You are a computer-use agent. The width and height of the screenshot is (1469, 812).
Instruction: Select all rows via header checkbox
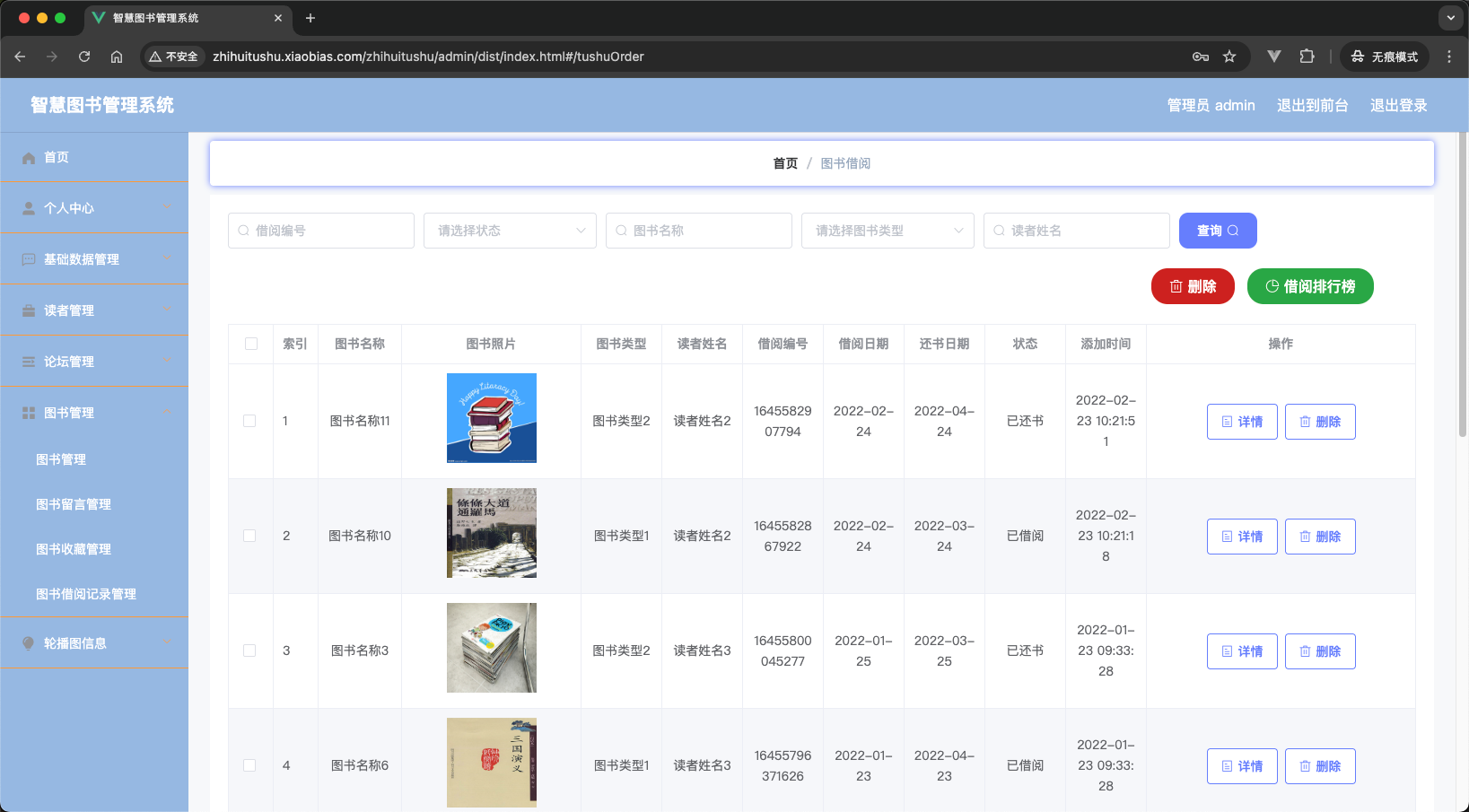tap(251, 344)
